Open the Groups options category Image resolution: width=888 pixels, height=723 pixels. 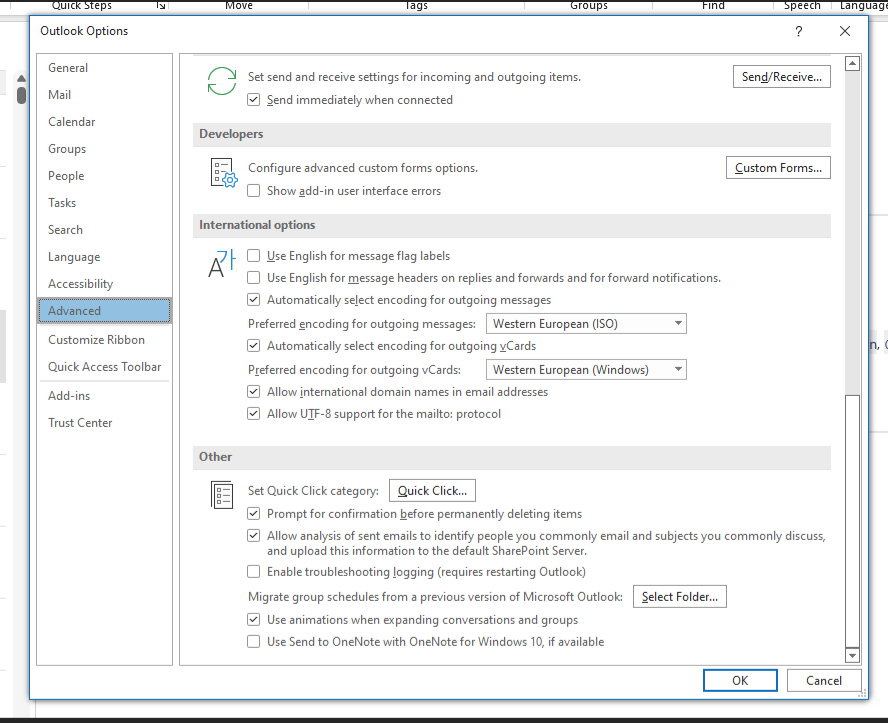pyautogui.click(x=105, y=149)
